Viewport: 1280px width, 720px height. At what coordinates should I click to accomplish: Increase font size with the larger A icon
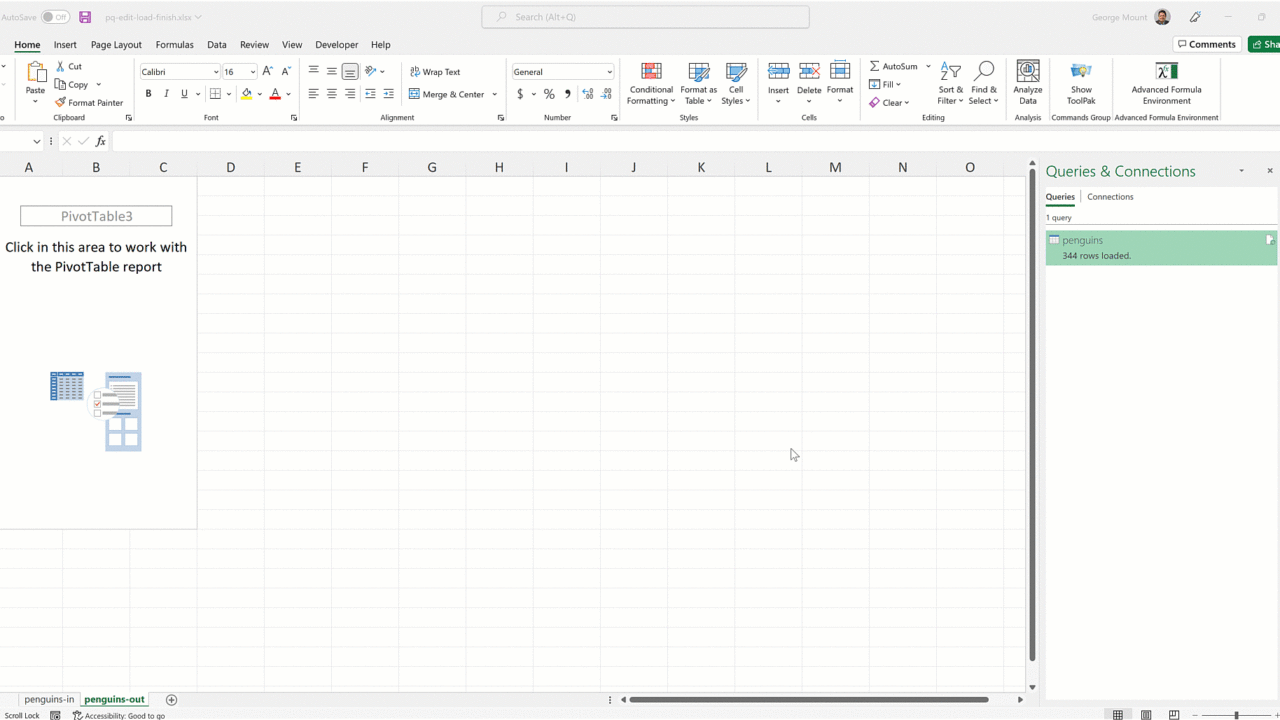[x=267, y=72]
